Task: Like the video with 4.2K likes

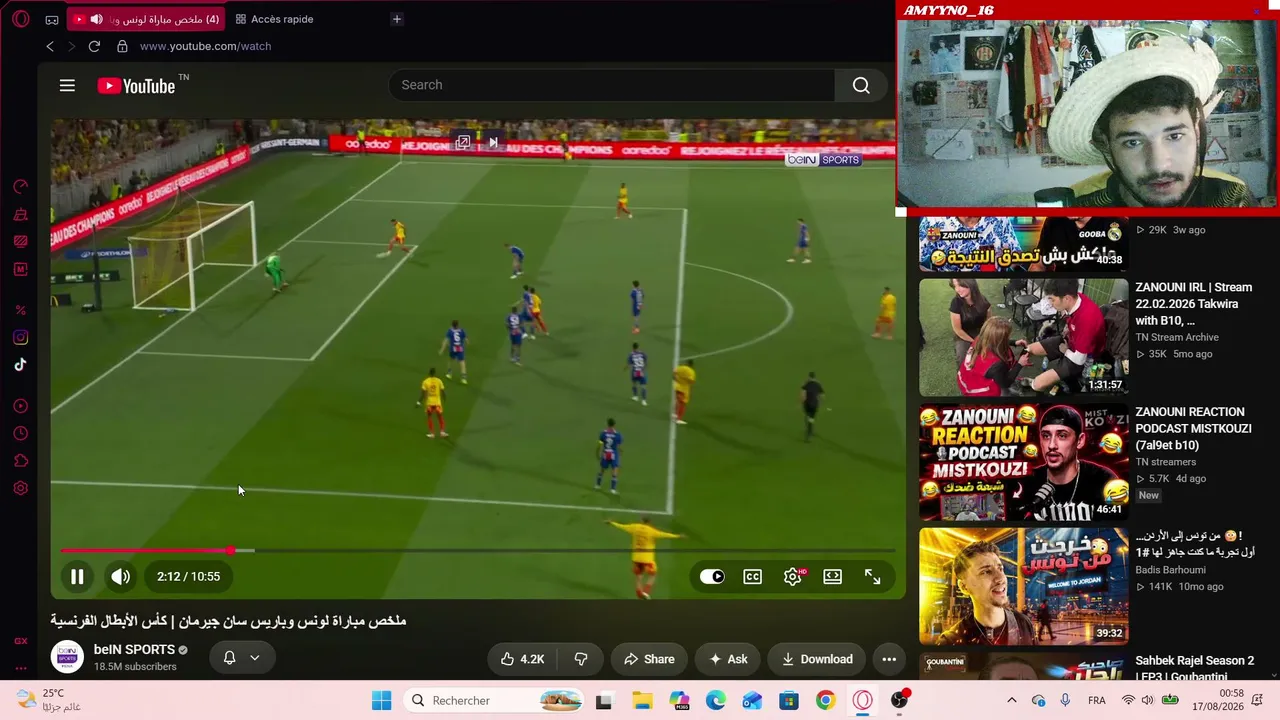Action: pyautogui.click(x=523, y=659)
